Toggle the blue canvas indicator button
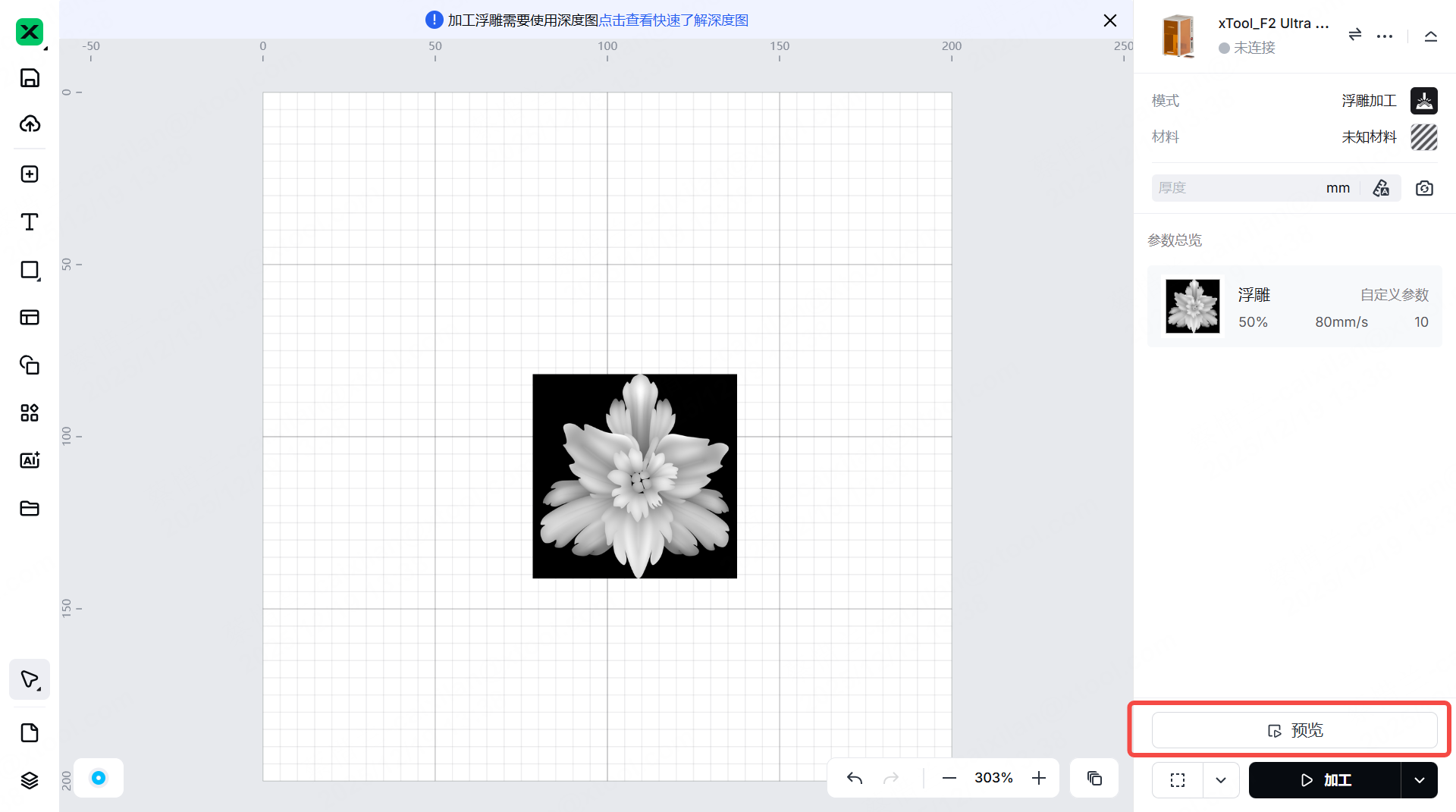Viewport: 1456px width, 812px height. click(x=99, y=778)
